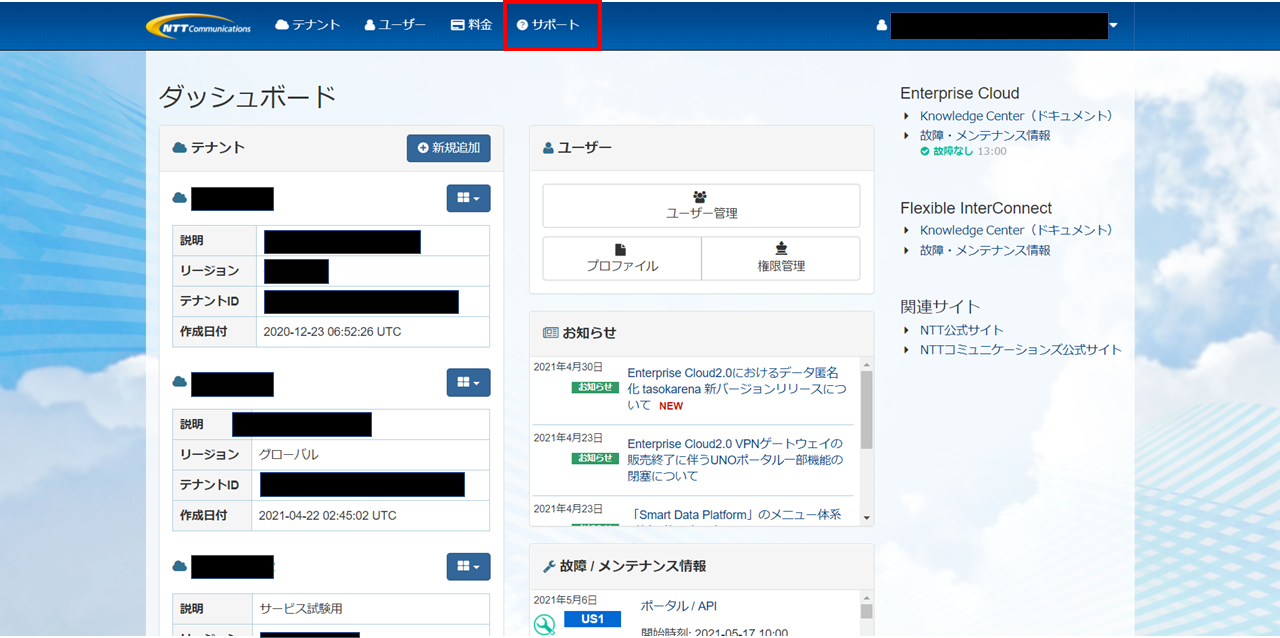This screenshot has width=1280, height=638.
Task: Click newspaper icon beside お知らせ heading
Action: [550, 333]
